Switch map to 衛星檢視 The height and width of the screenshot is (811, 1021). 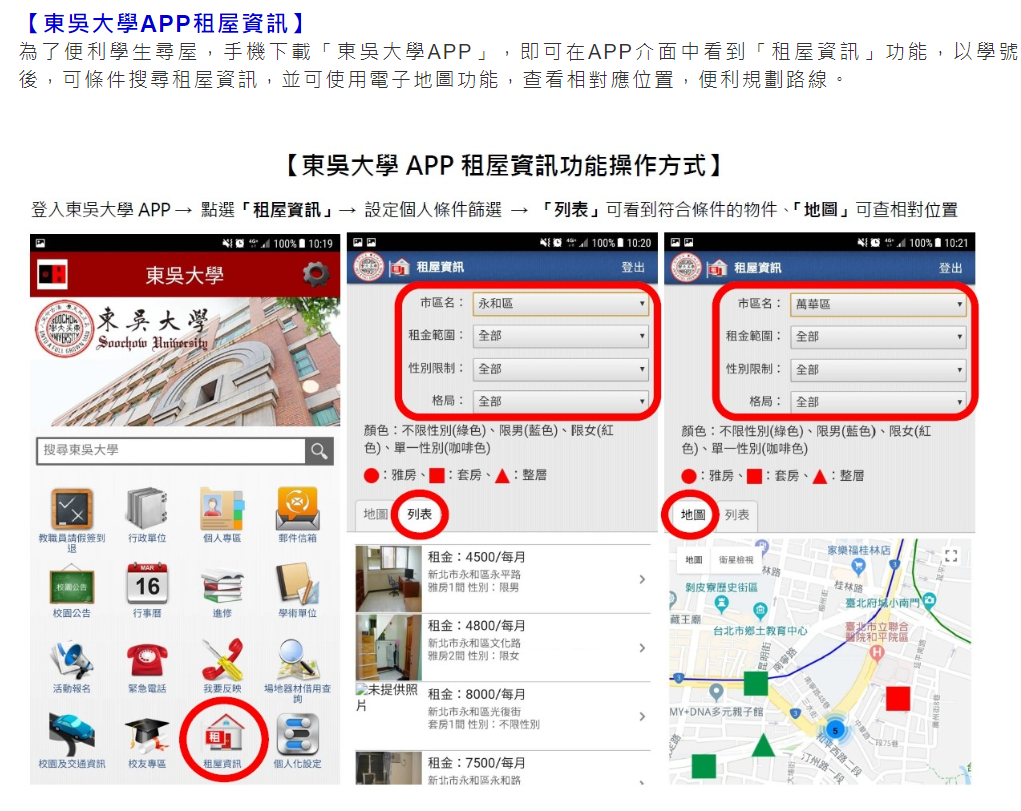736,560
